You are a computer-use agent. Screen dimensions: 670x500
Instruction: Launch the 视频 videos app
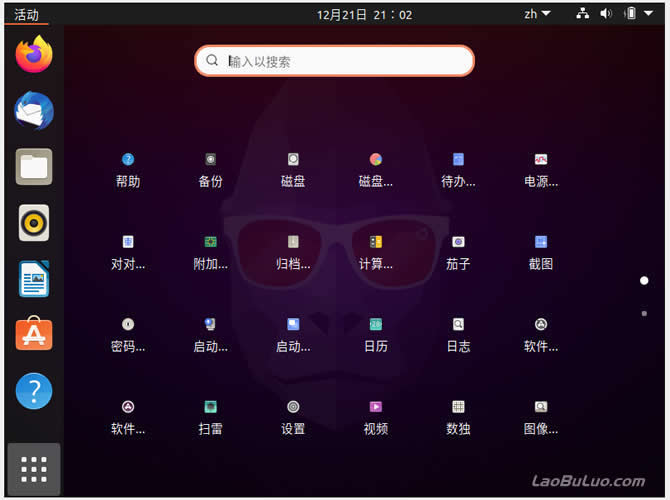pos(376,418)
